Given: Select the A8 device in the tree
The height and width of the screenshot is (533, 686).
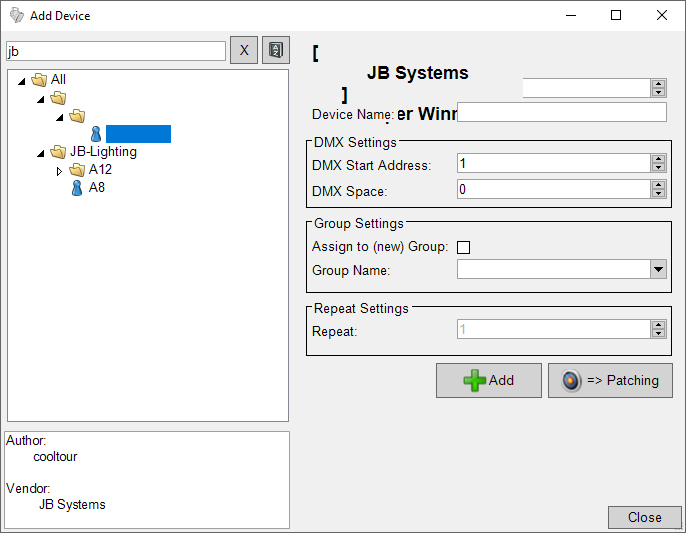Looking at the screenshot, I should [x=96, y=187].
